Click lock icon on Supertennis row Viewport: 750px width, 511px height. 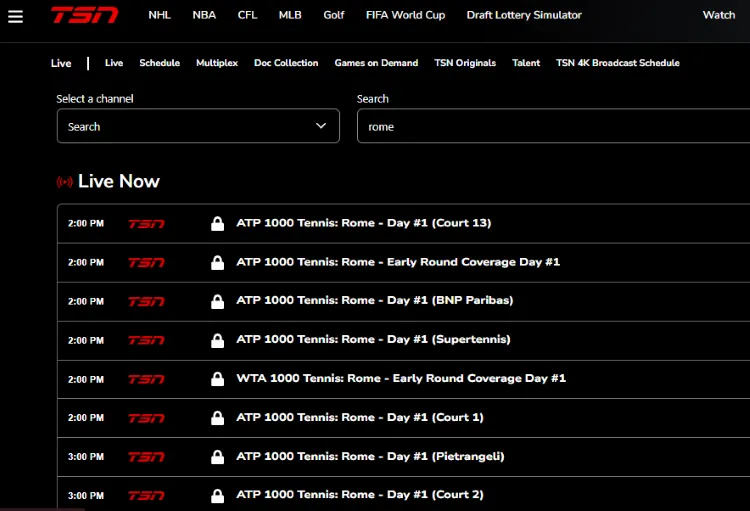tap(218, 340)
